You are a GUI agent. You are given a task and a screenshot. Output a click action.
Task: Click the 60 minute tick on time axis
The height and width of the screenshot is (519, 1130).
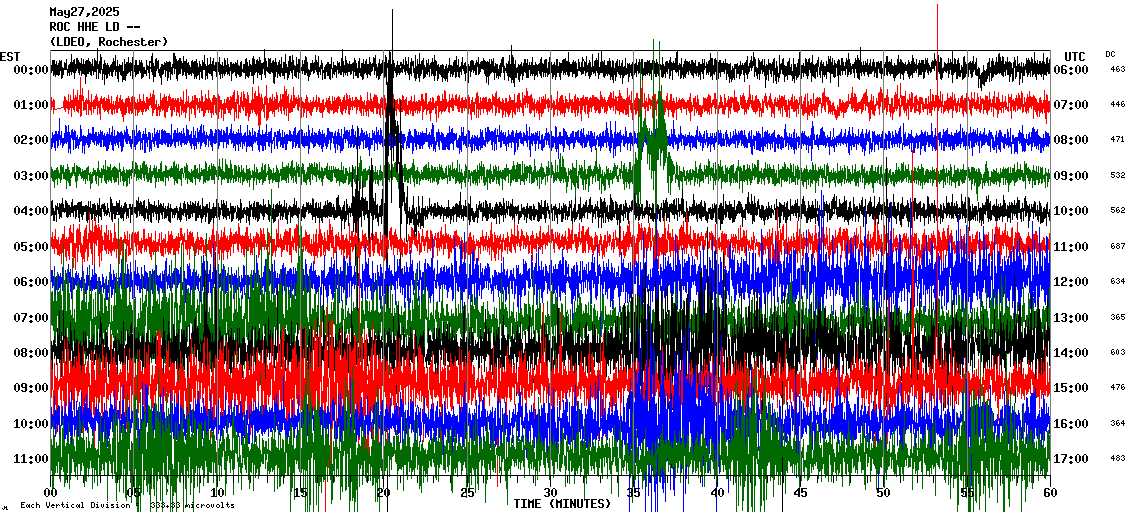point(1048,493)
